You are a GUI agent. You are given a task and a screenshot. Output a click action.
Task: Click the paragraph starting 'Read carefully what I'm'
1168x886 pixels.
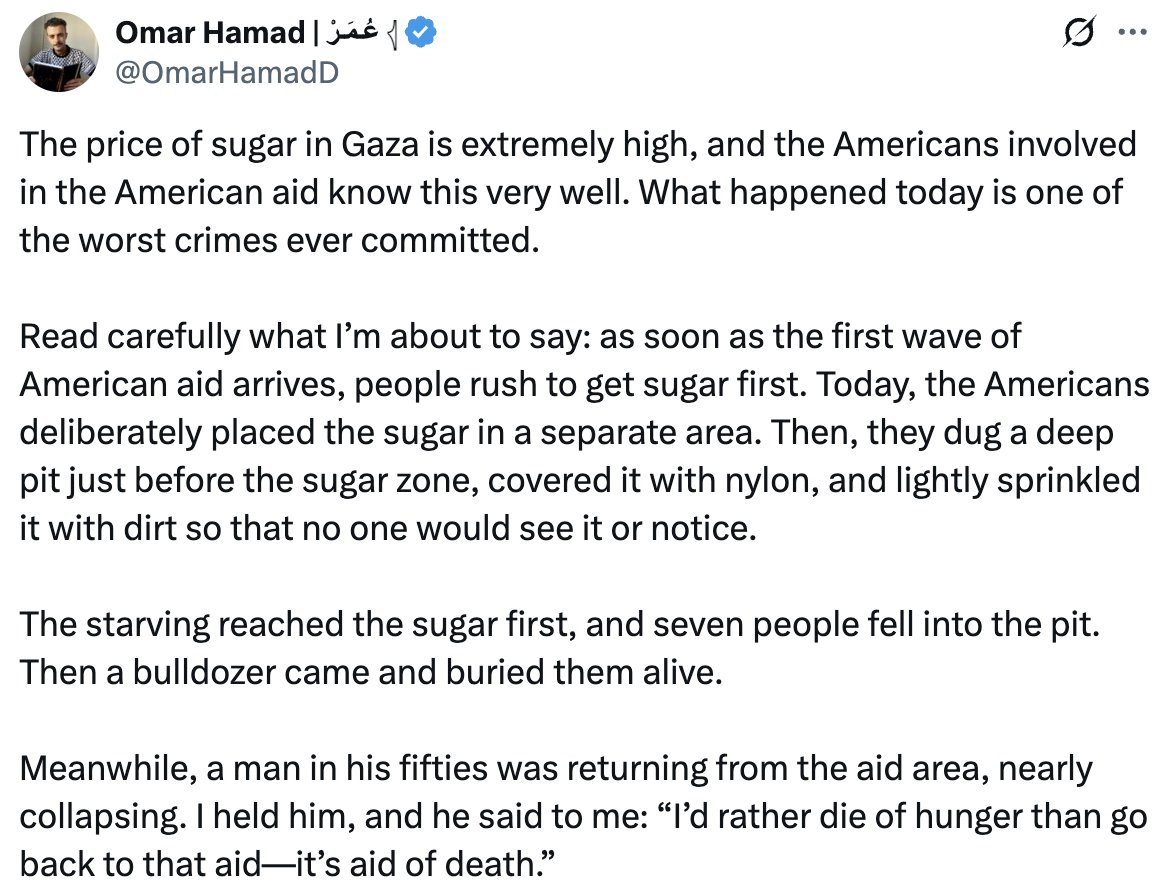(584, 432)
